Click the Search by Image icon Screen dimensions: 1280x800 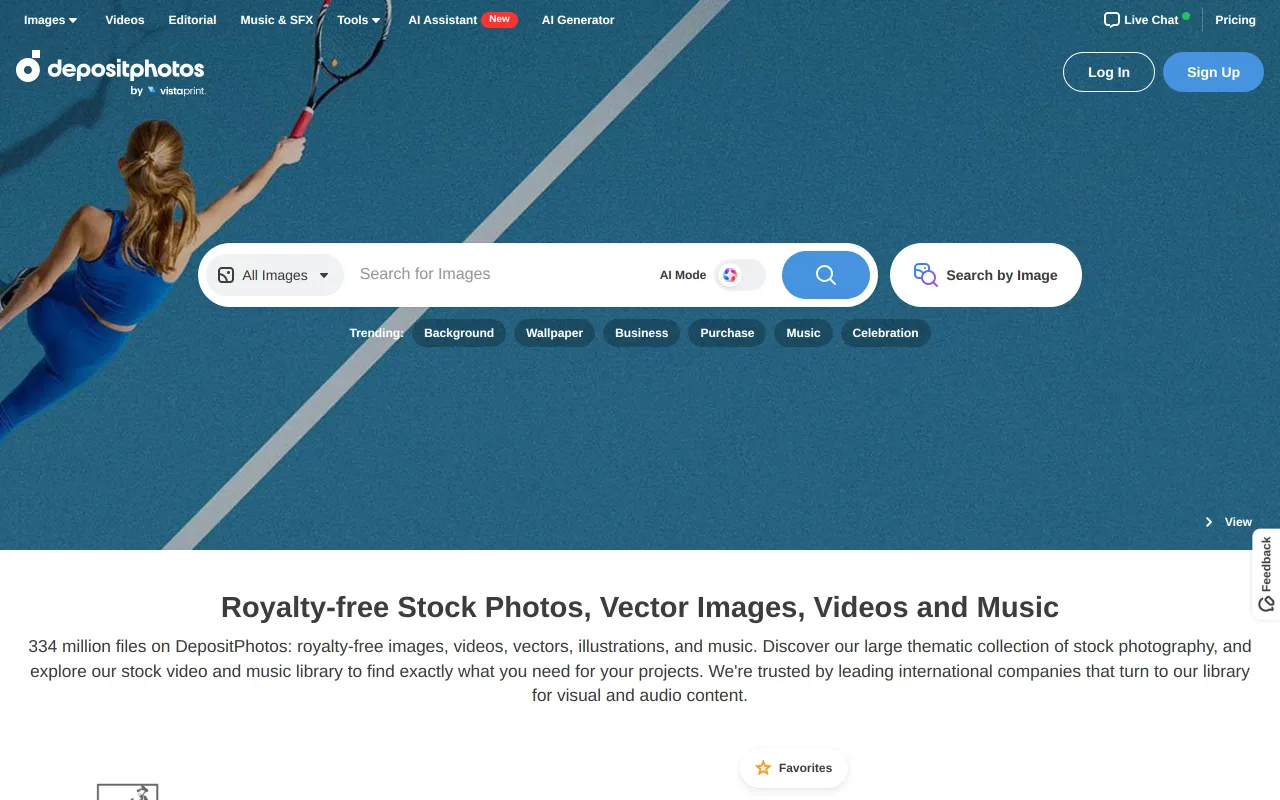(x=926, y=275)
